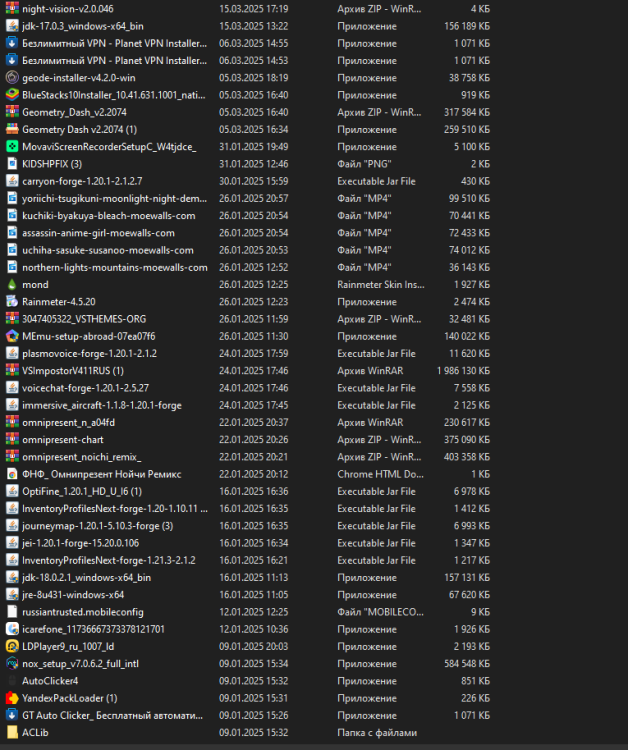Click file name InventoryProfilesNext-forge-1.21.3-2.1.2

[x=109, y=560]
